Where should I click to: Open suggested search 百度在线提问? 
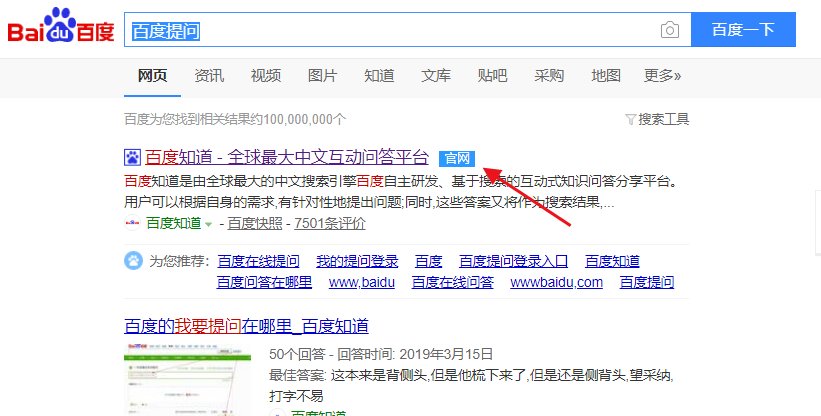point(259,261)
